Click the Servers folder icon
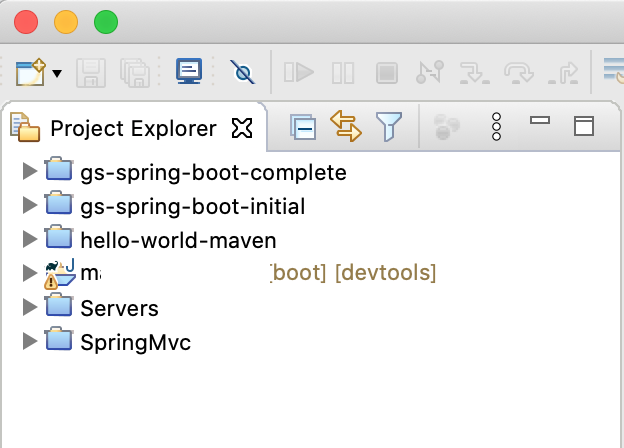This screenshot has width=624, height=448. [x=59, y=305]
